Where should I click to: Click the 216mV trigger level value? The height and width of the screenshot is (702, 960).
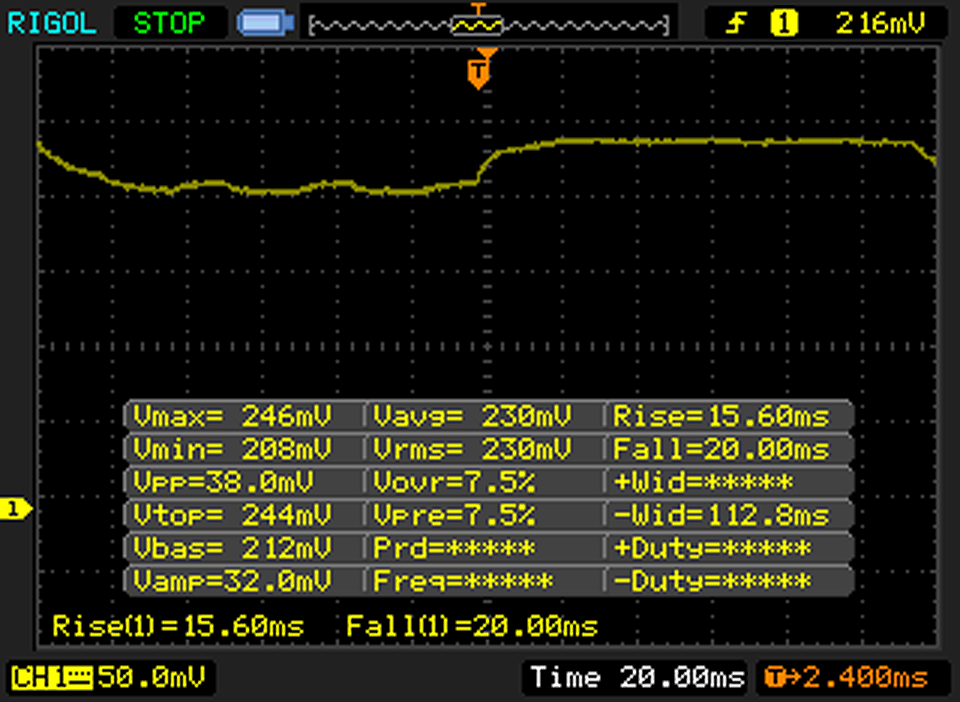pyautogui.click(x=881, y=23)
